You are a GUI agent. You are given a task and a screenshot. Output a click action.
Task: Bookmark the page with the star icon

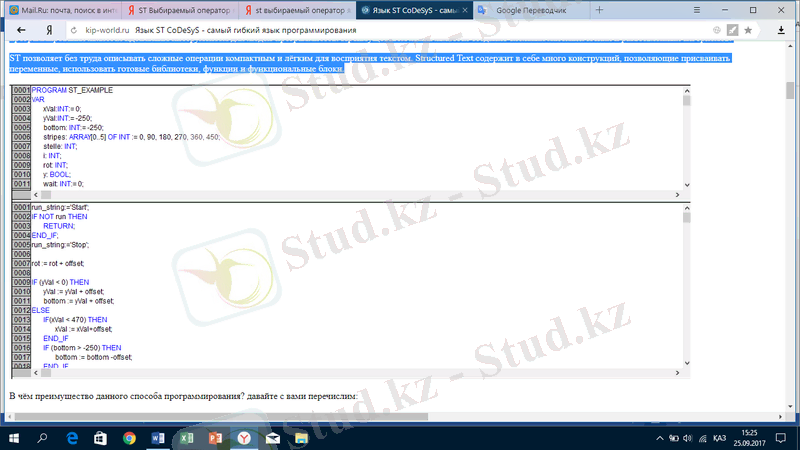[x=748, y=30]
